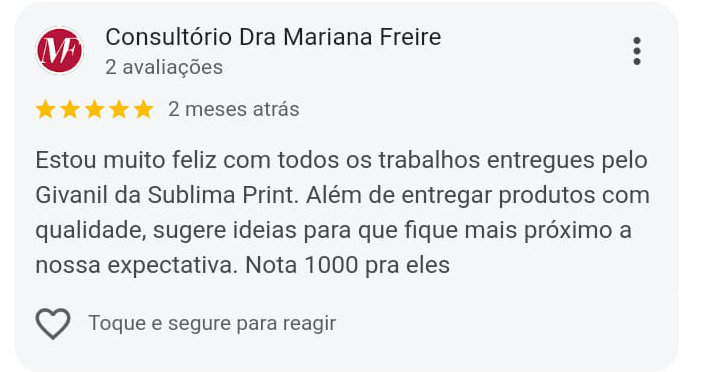This screenshot has height=372, width=706.
Task: Click the word 'expectativa' in the review
Action: pos(172,266)
